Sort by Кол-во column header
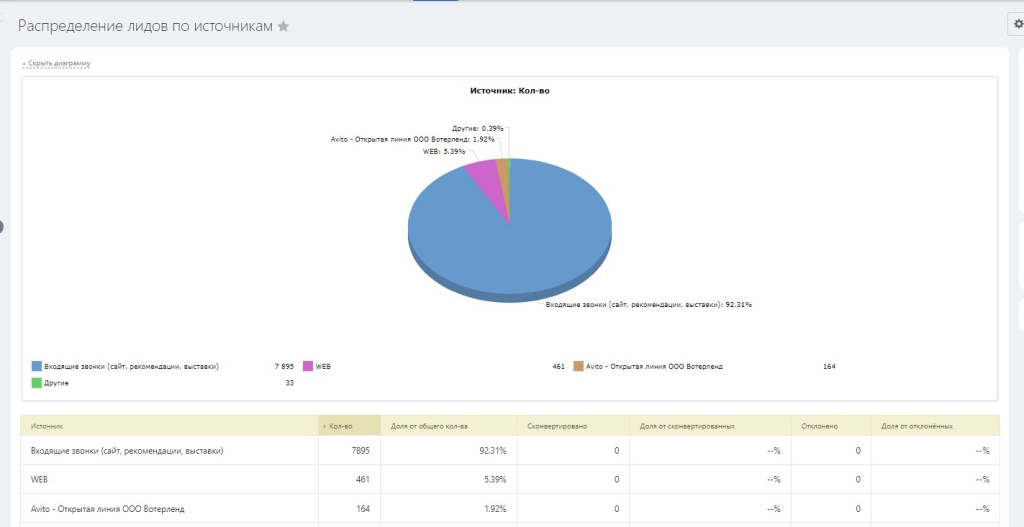1024x527 pixels. tap(342, 426)
